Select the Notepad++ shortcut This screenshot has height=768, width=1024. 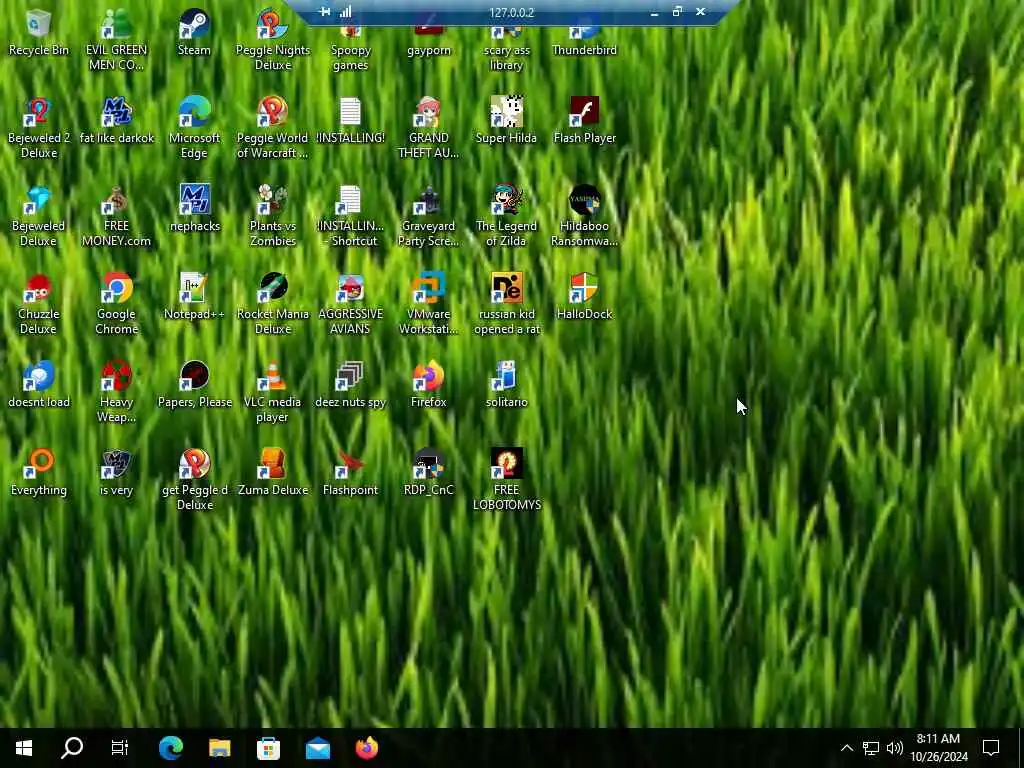(x=194, y=297)
